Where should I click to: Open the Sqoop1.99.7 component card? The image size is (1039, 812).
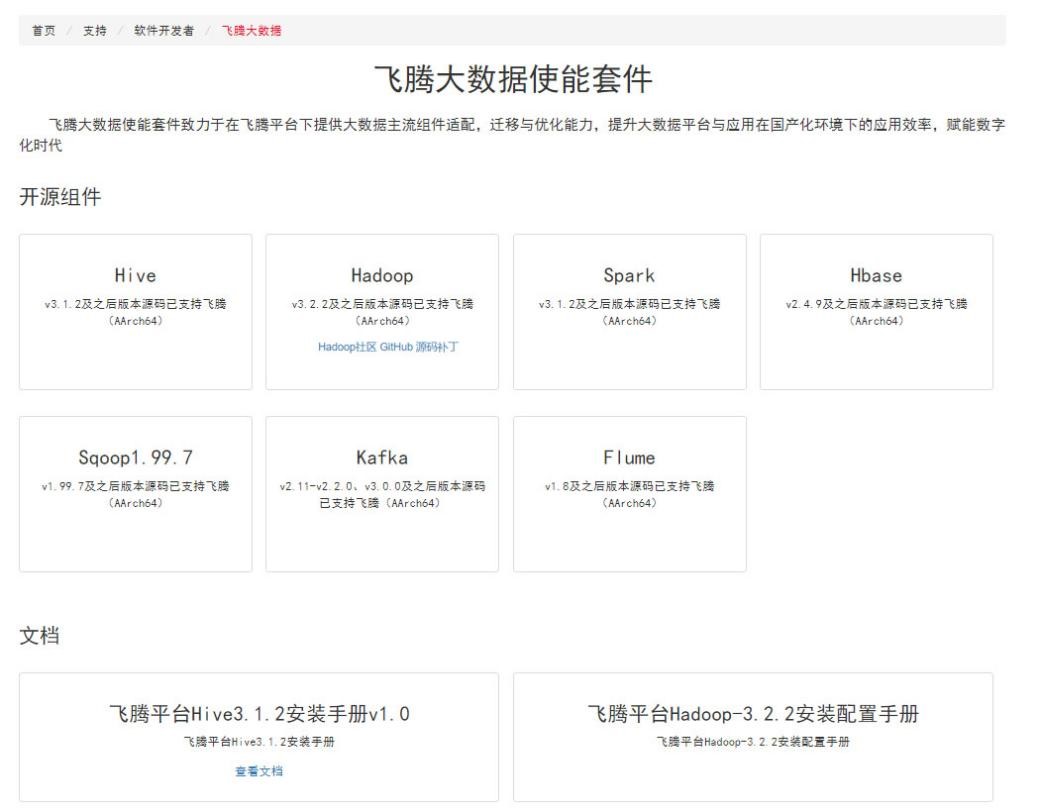[x=135, y=494]
